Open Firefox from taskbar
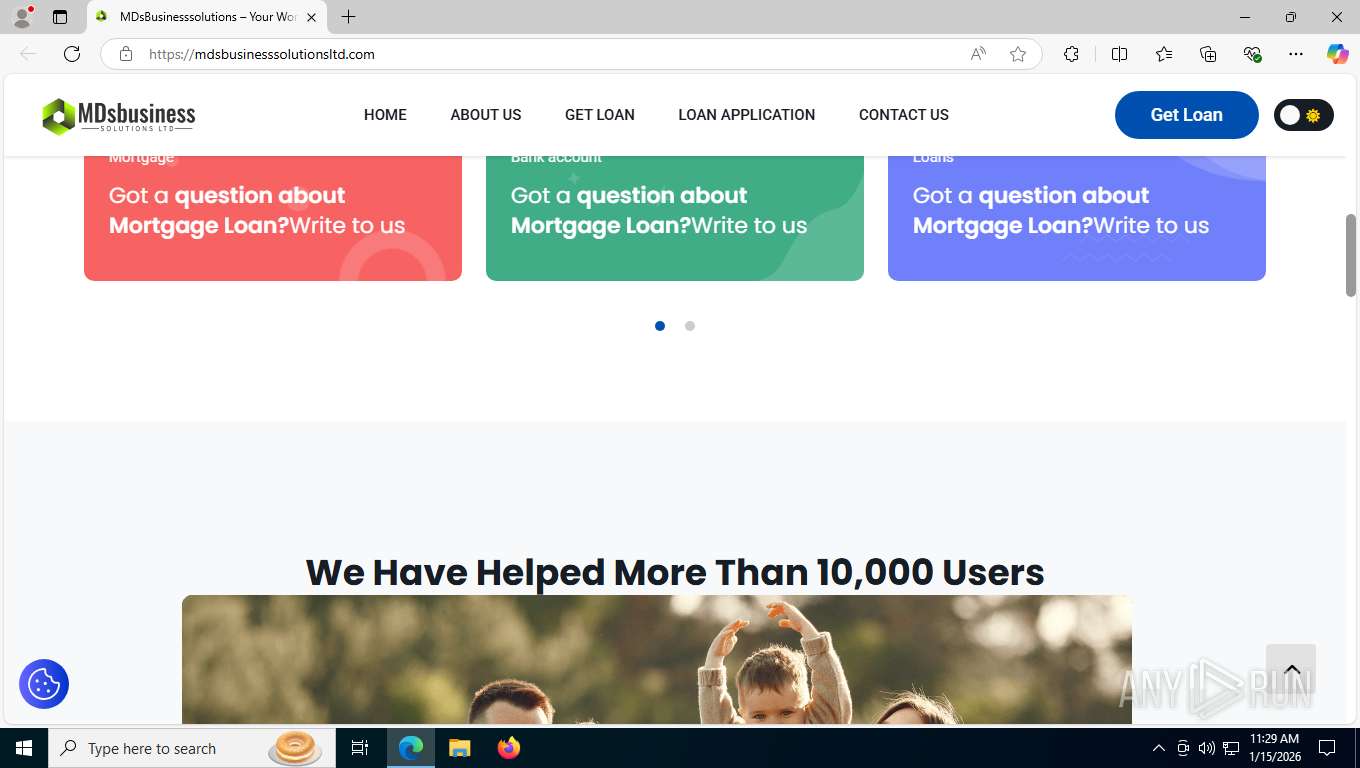 [509, 748]
